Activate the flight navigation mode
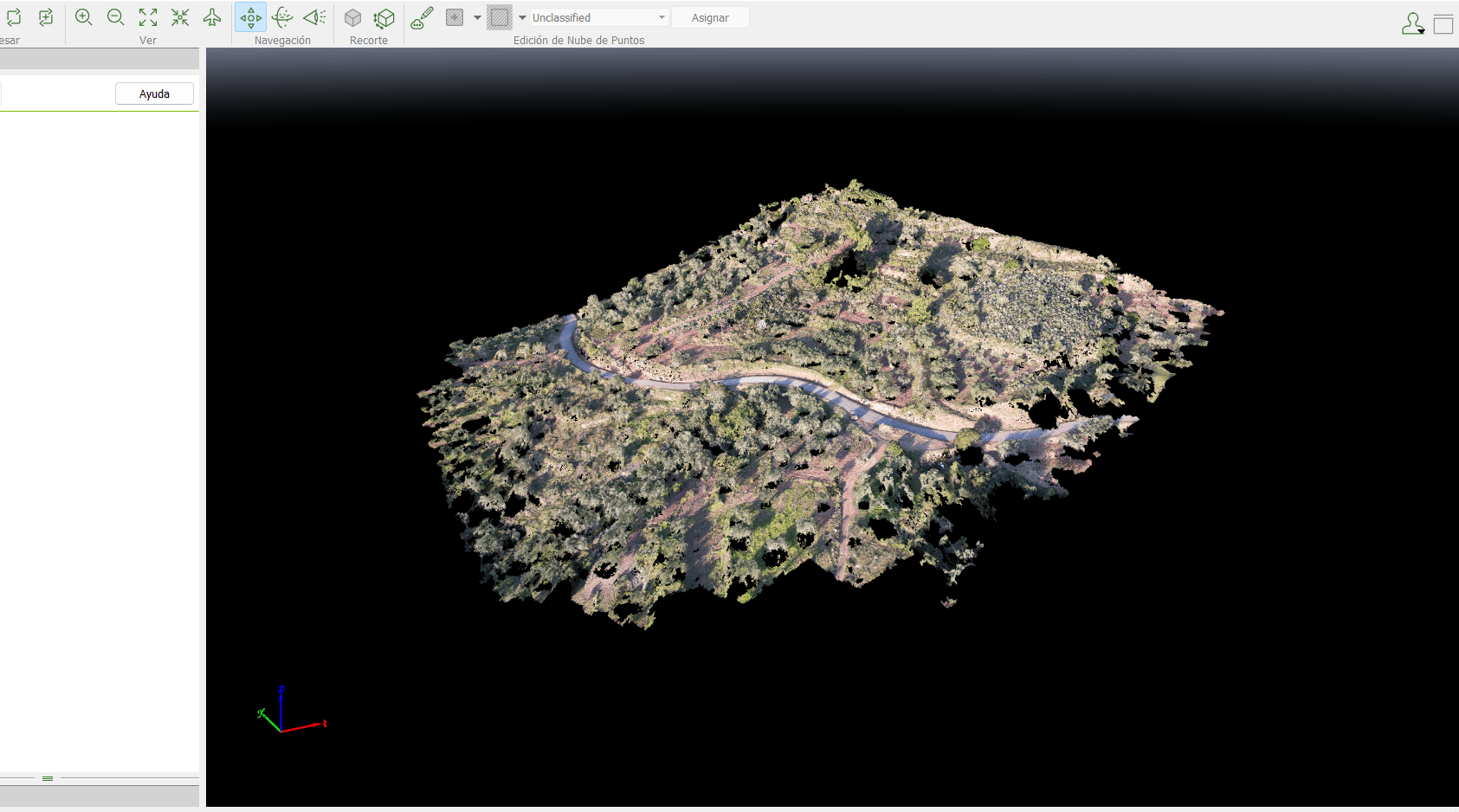 coord(212,17)
